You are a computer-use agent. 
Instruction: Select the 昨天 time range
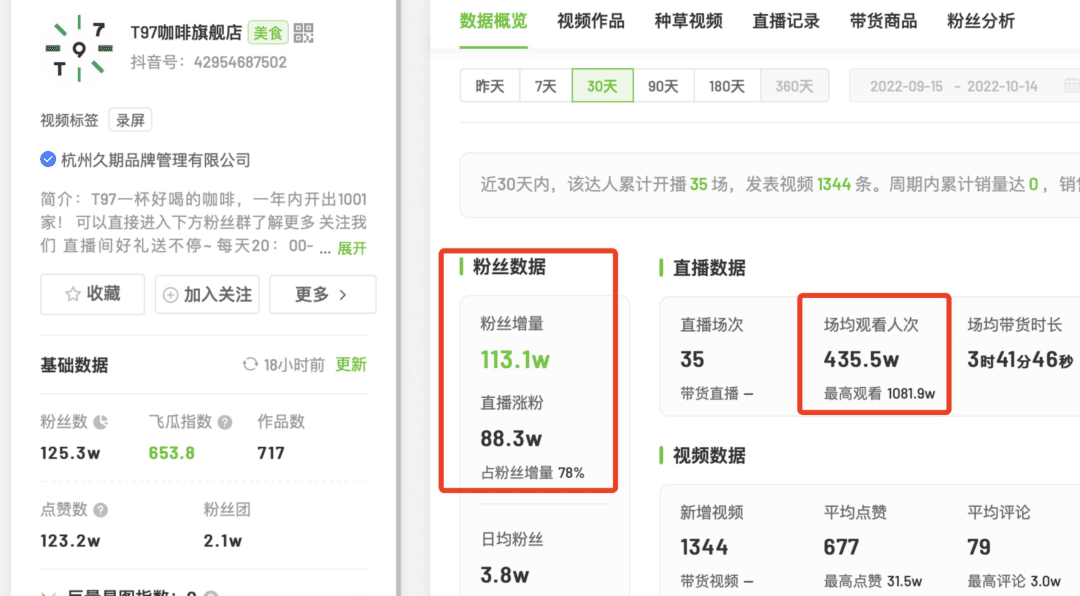490,86
